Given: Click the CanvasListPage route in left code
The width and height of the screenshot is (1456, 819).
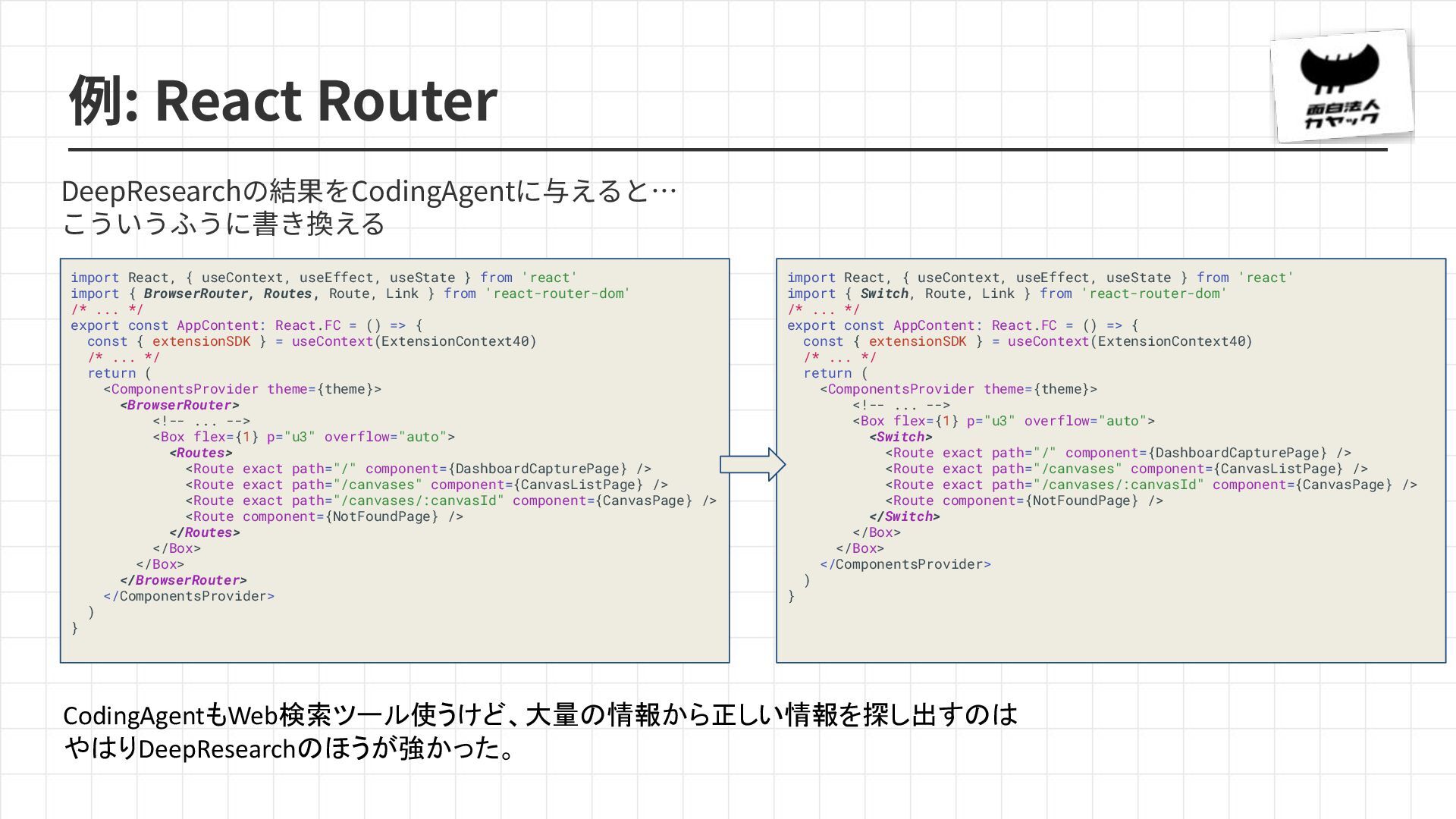Looking at the screenshot, I should click(427, 485).
